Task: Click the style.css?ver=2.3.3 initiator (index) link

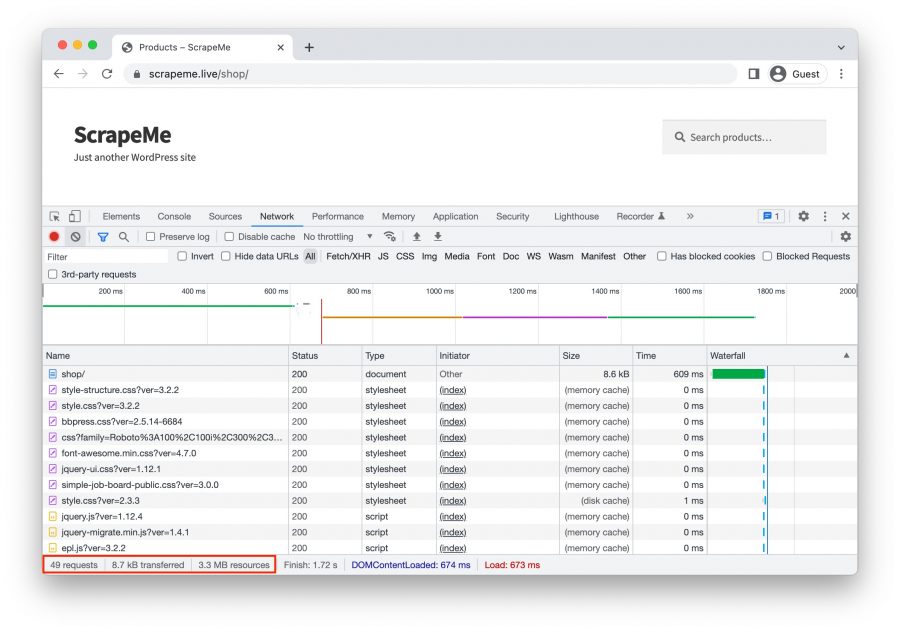Action: [x=453, y=501]
